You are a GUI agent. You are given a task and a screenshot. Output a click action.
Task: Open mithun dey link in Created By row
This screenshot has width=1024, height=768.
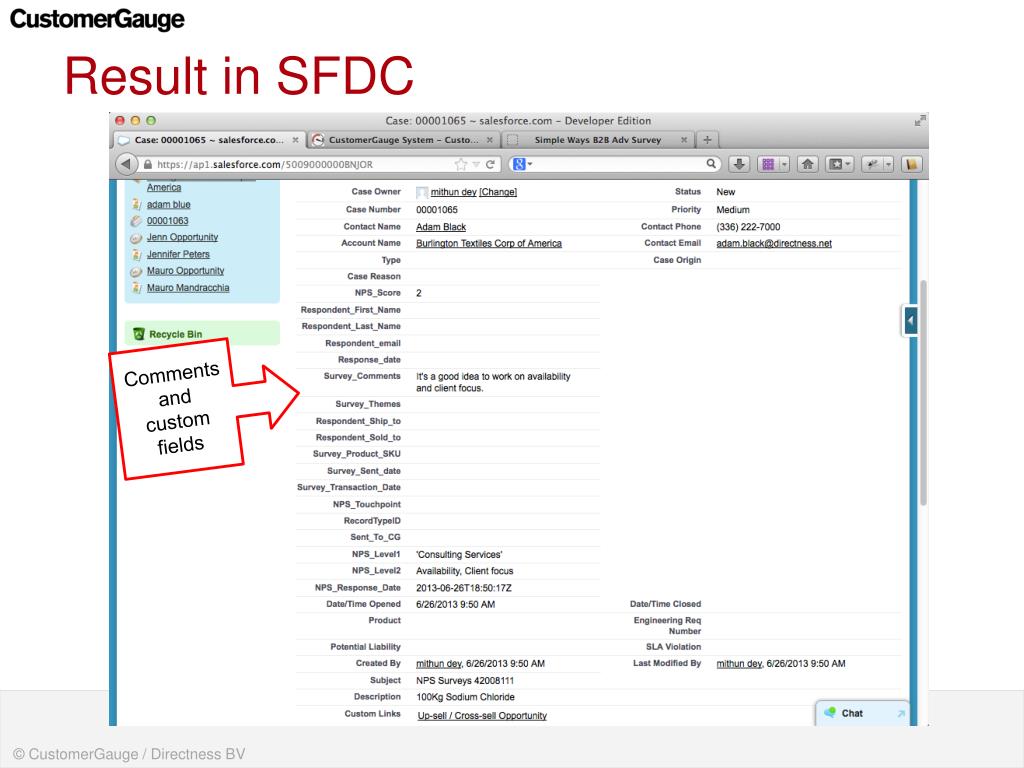tap(439, 664)
